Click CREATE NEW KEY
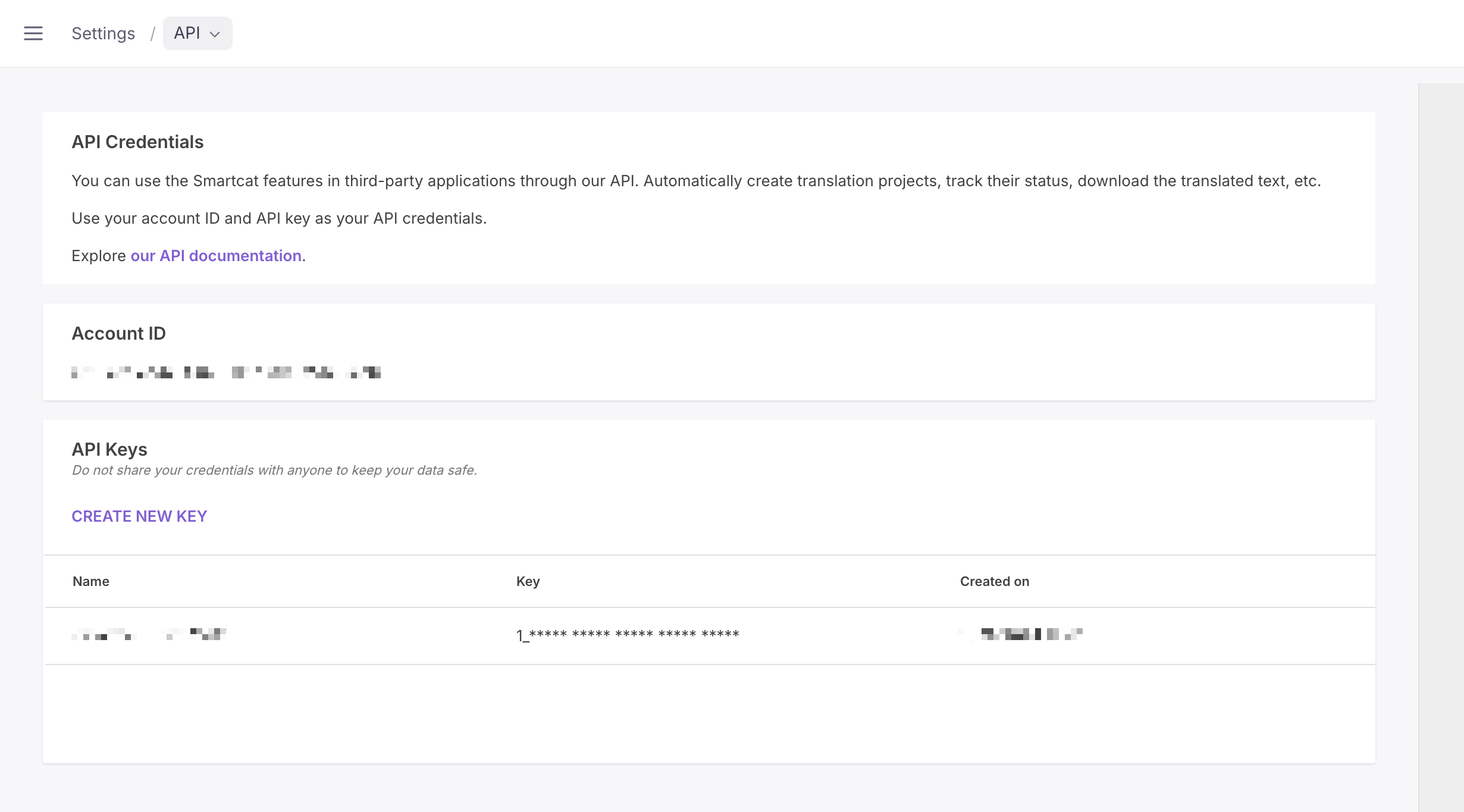This screenshot has height=812, width=1464. point(139,516)
